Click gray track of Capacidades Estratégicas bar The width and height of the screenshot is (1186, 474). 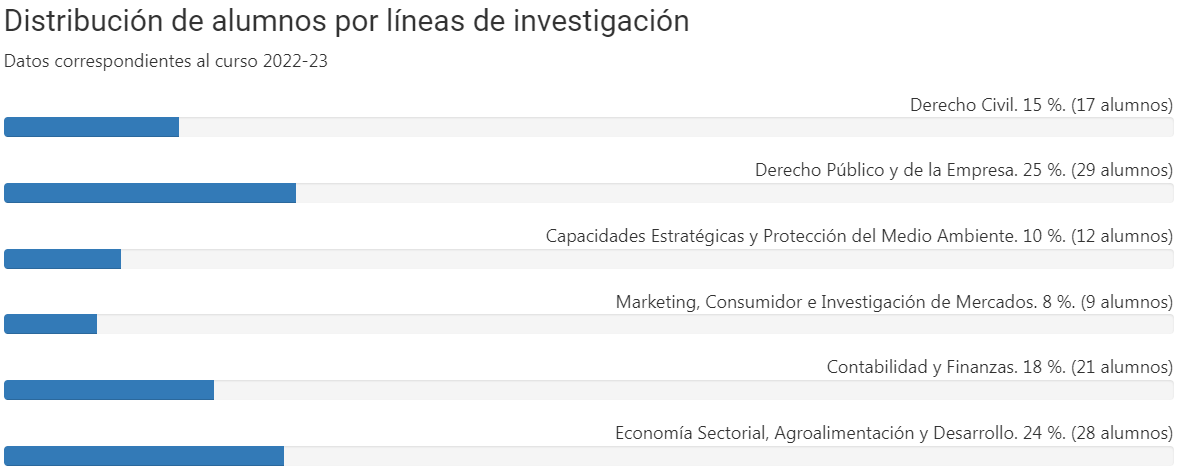[646, 259]
